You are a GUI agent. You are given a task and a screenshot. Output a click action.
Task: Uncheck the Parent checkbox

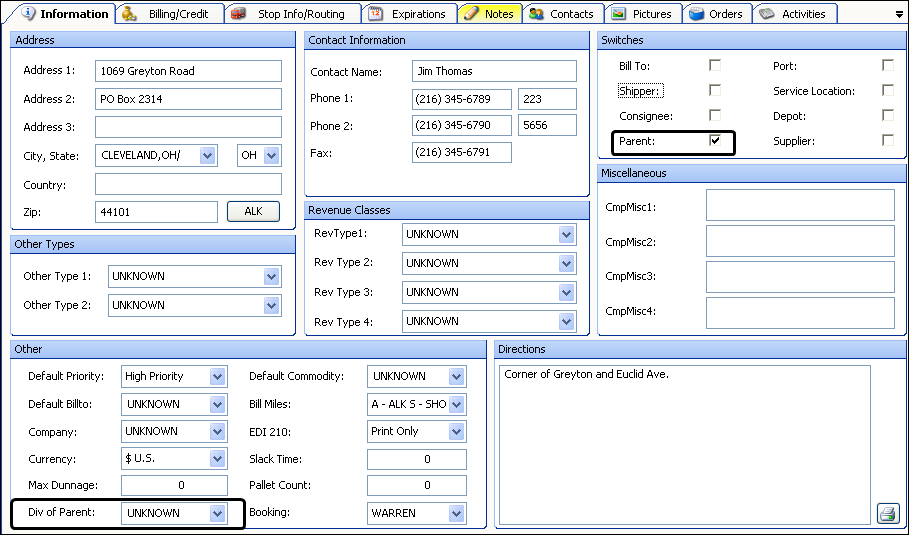click(715, 141)
